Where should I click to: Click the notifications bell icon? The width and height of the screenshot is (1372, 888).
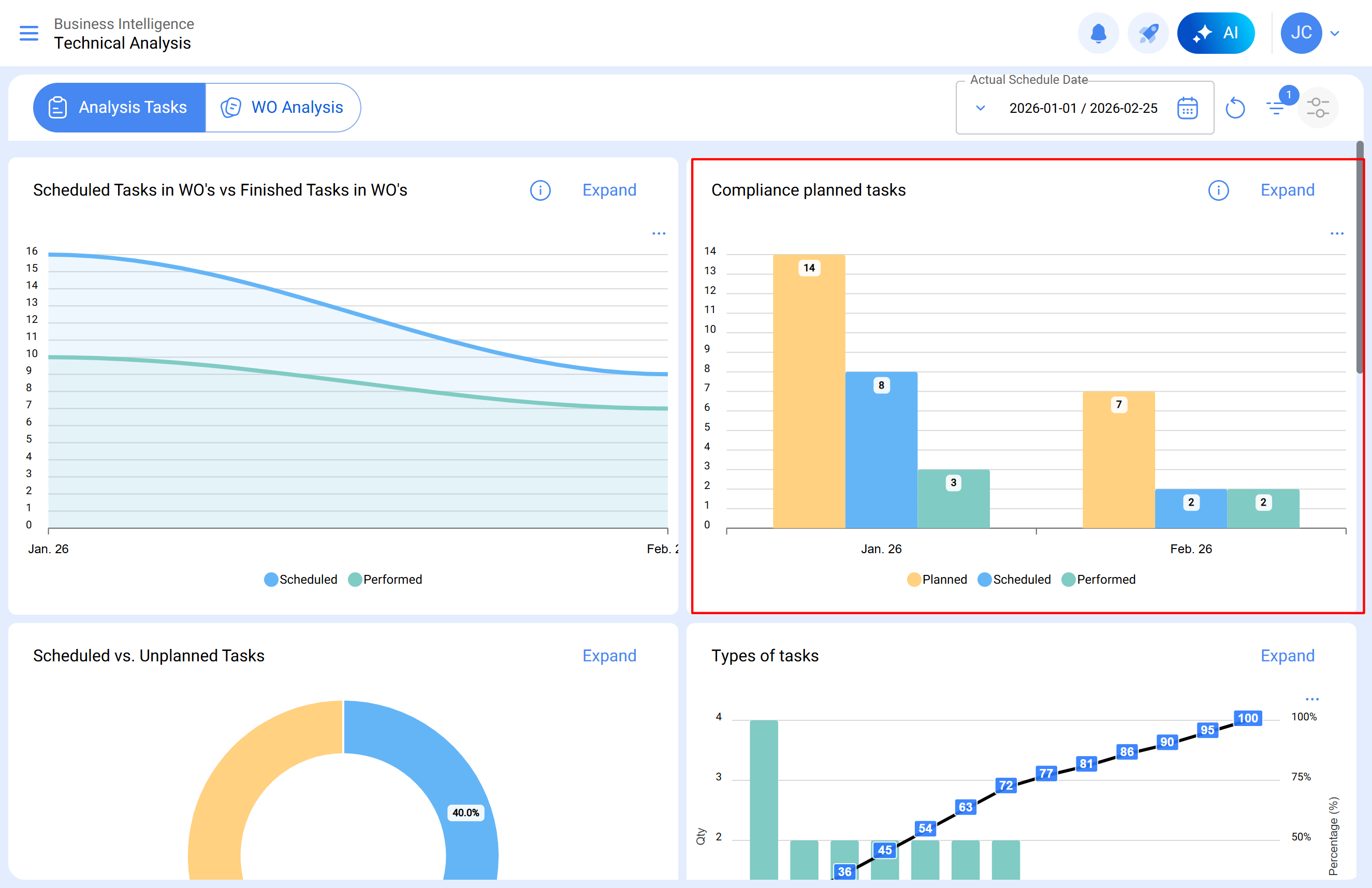(1098, 33)
